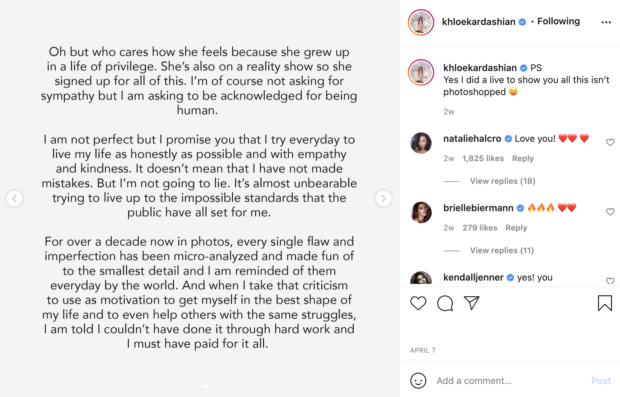620x397 pixels.
Task: Expand View replies (11)
Action: tap(502, 250)
